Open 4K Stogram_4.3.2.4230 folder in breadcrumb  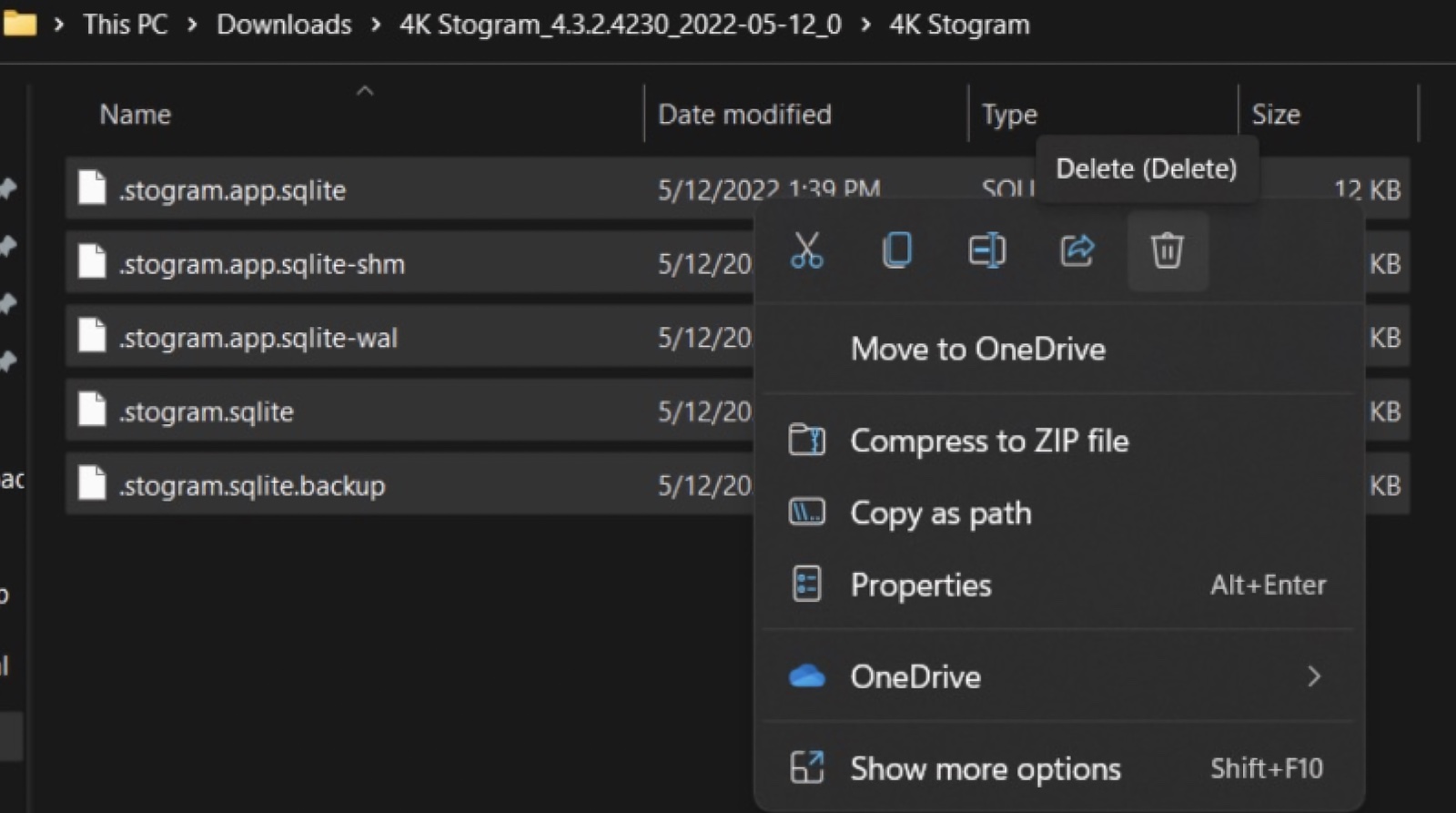tap(621, 25)
